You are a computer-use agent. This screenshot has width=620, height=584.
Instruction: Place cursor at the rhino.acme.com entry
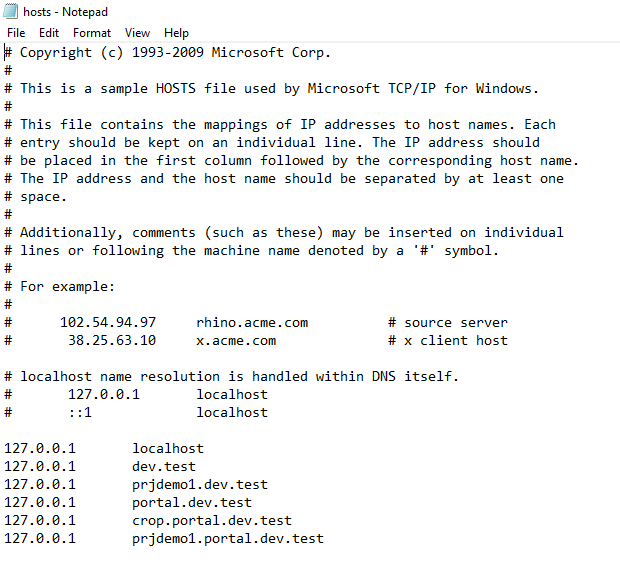252,323
